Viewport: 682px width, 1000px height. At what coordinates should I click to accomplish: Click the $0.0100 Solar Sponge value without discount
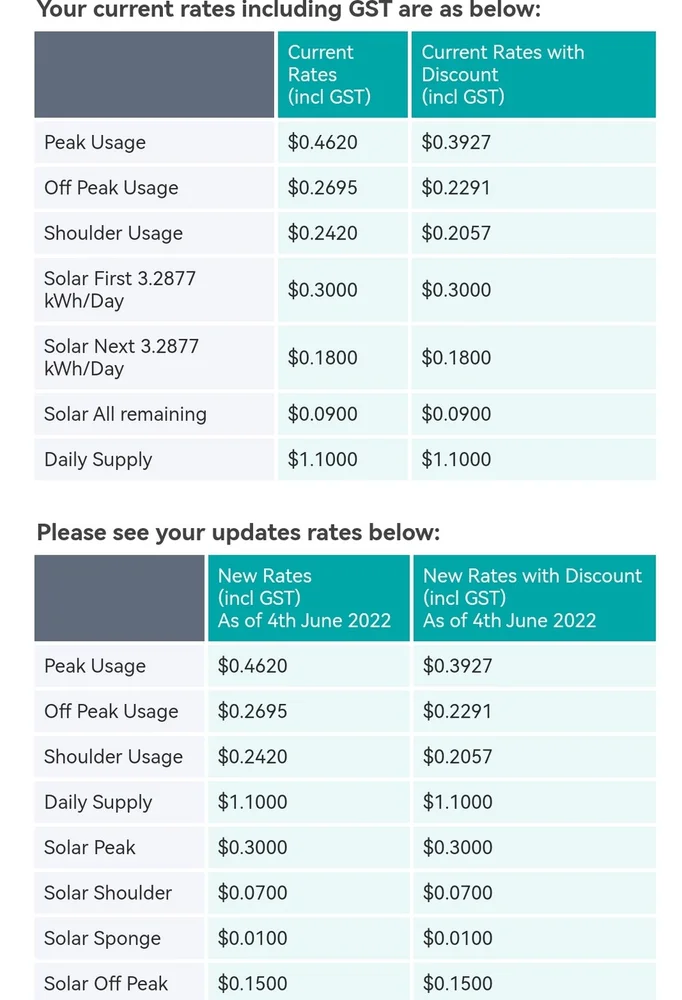[252, 938]
